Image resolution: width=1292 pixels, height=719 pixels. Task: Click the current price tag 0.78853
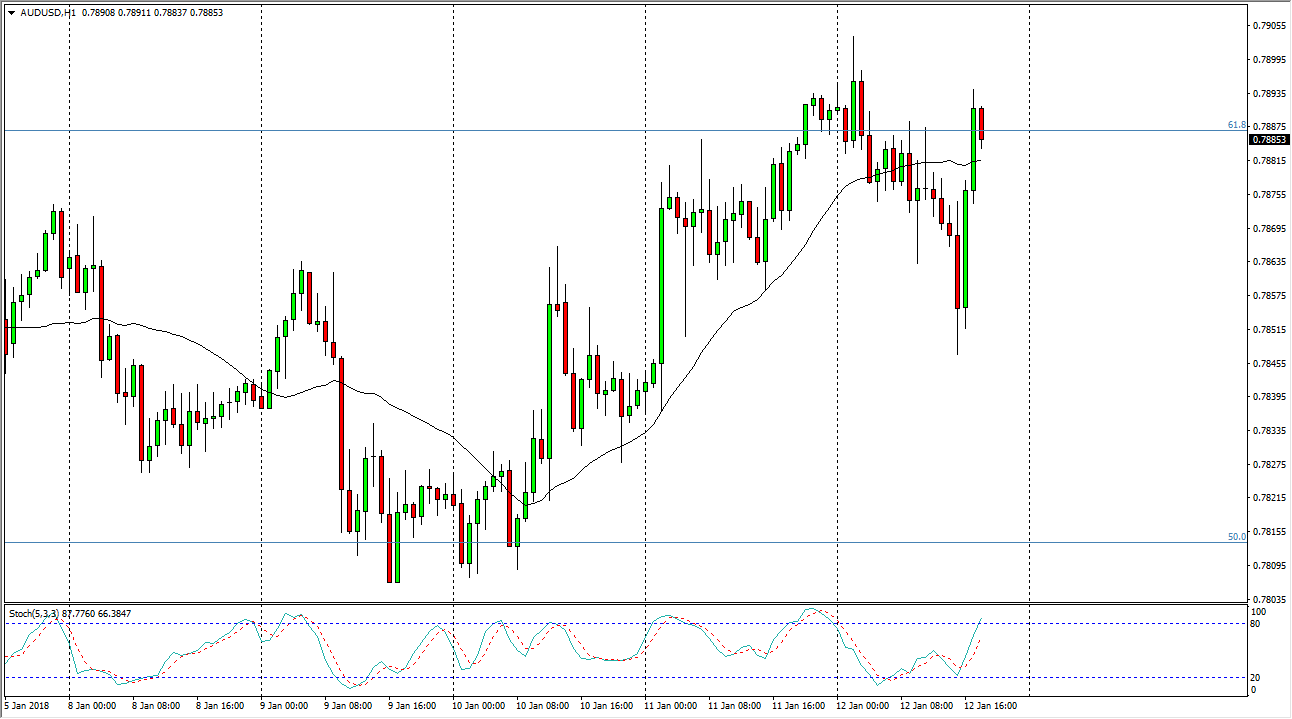1267,140
